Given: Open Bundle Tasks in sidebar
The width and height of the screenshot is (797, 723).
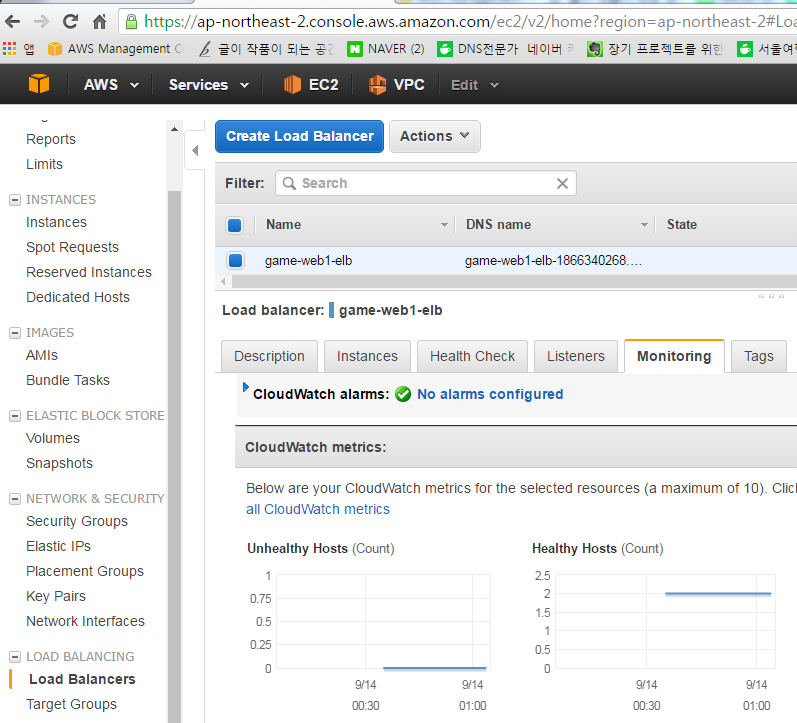Looking at the screenshot, I should 68,380.
